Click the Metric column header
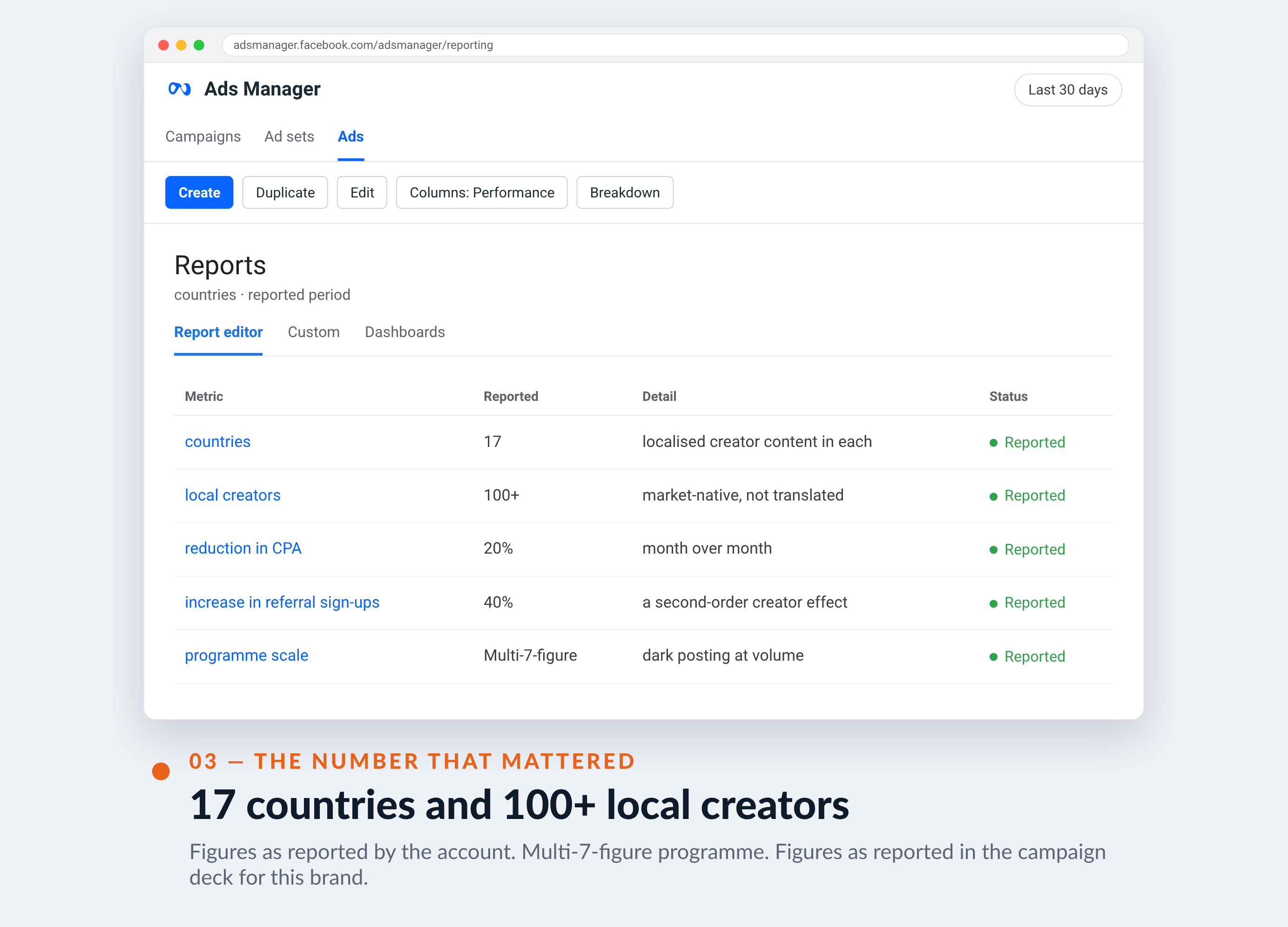This screenshot has height=927, width=1288. point(204,397)
